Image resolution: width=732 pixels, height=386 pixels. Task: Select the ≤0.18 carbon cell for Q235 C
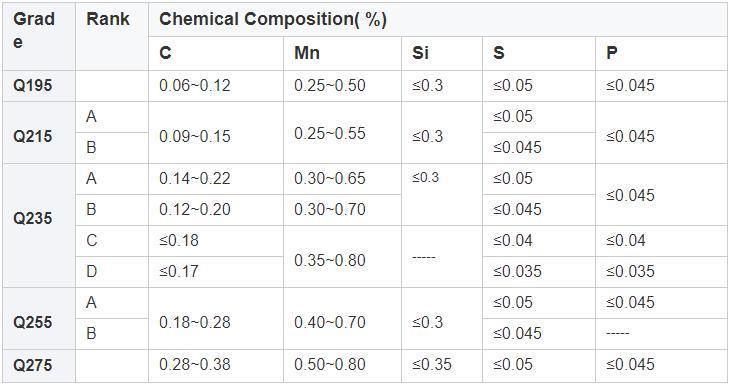click(x=216, y=241)
